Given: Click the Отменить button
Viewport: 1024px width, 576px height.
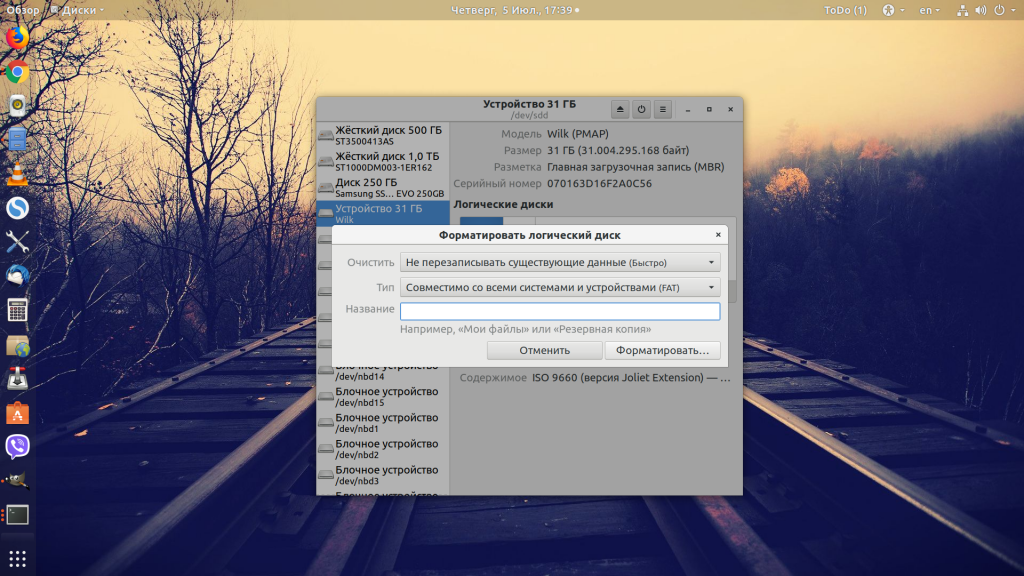Looking at the screenshot, I should point(545,350).
